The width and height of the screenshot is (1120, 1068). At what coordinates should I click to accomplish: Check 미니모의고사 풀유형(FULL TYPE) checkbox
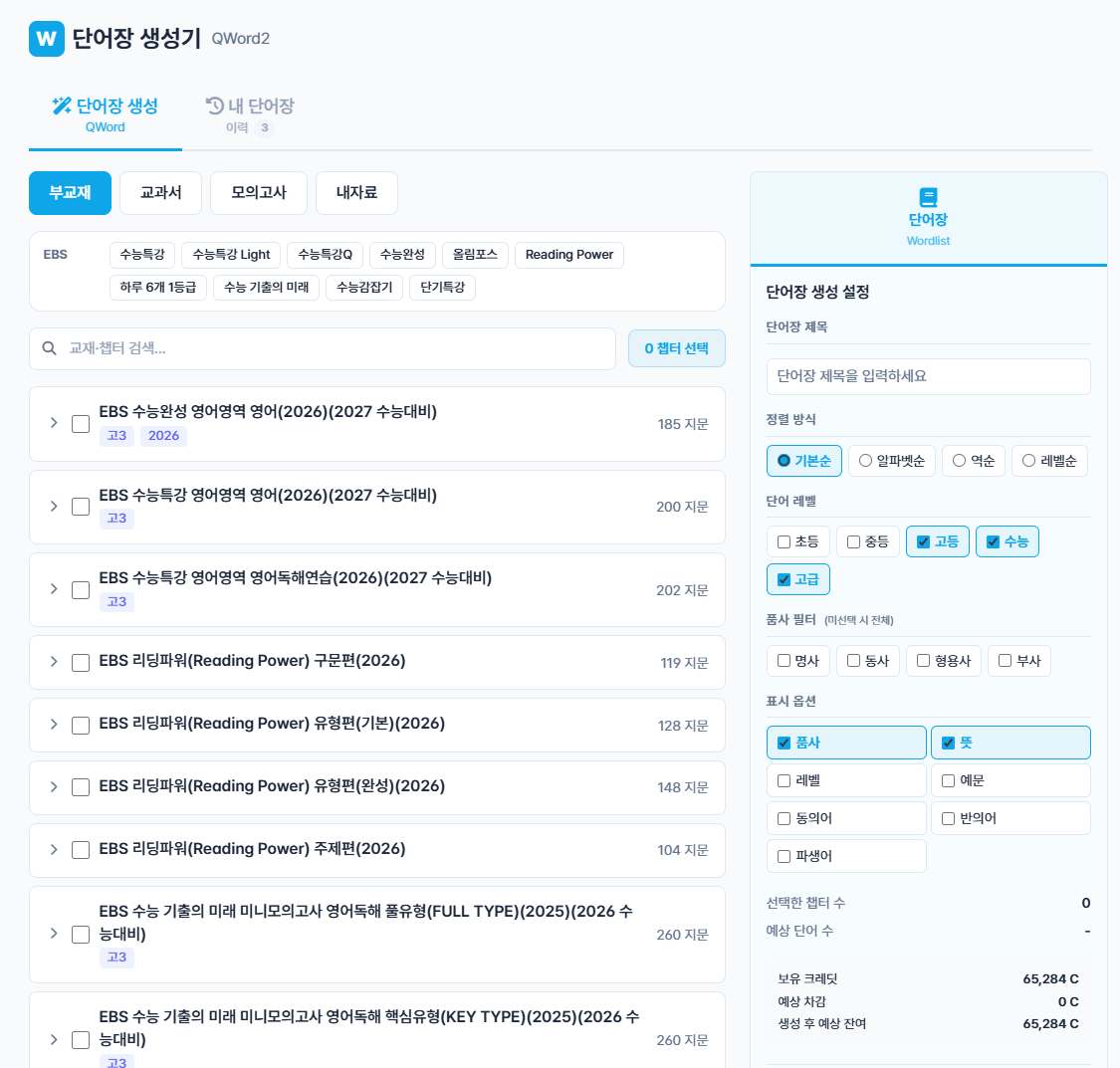click(x=81, y=935)
